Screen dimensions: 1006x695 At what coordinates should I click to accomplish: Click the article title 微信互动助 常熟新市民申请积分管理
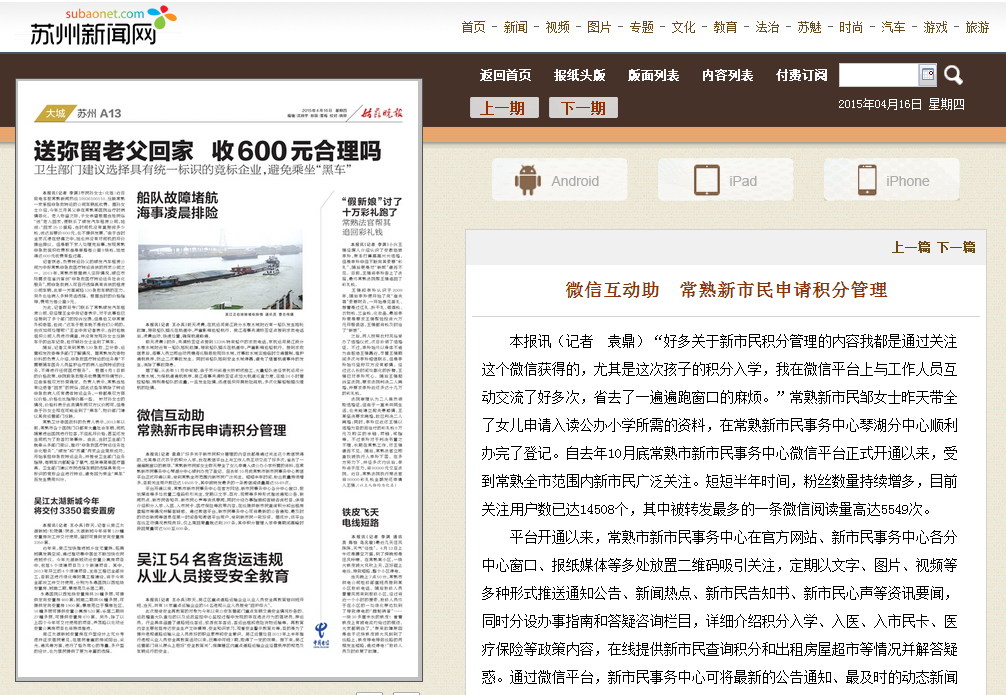tap(726, 289)
